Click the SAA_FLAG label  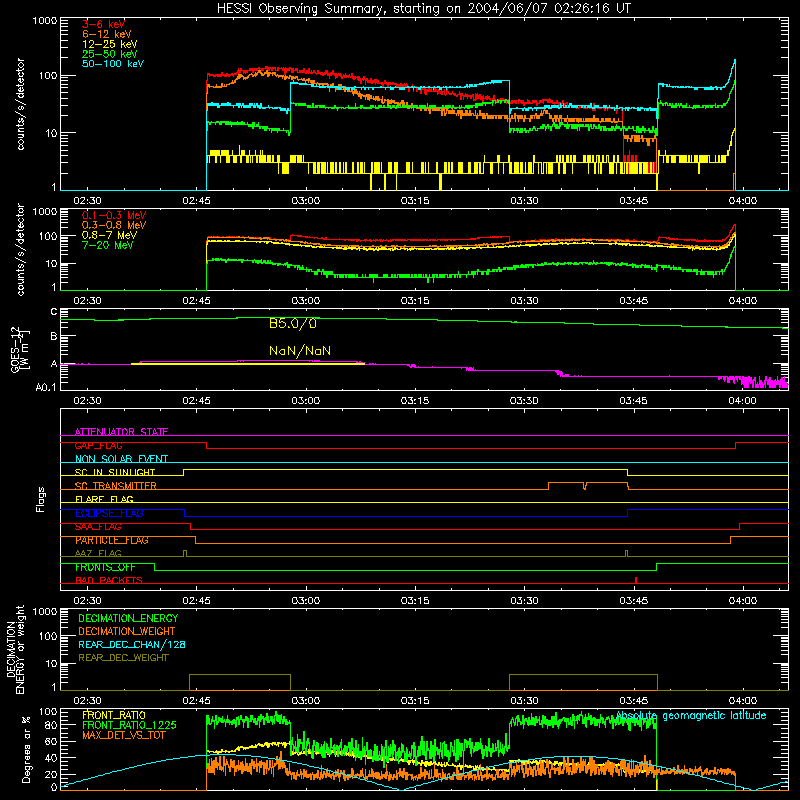(x=98, y=527)
